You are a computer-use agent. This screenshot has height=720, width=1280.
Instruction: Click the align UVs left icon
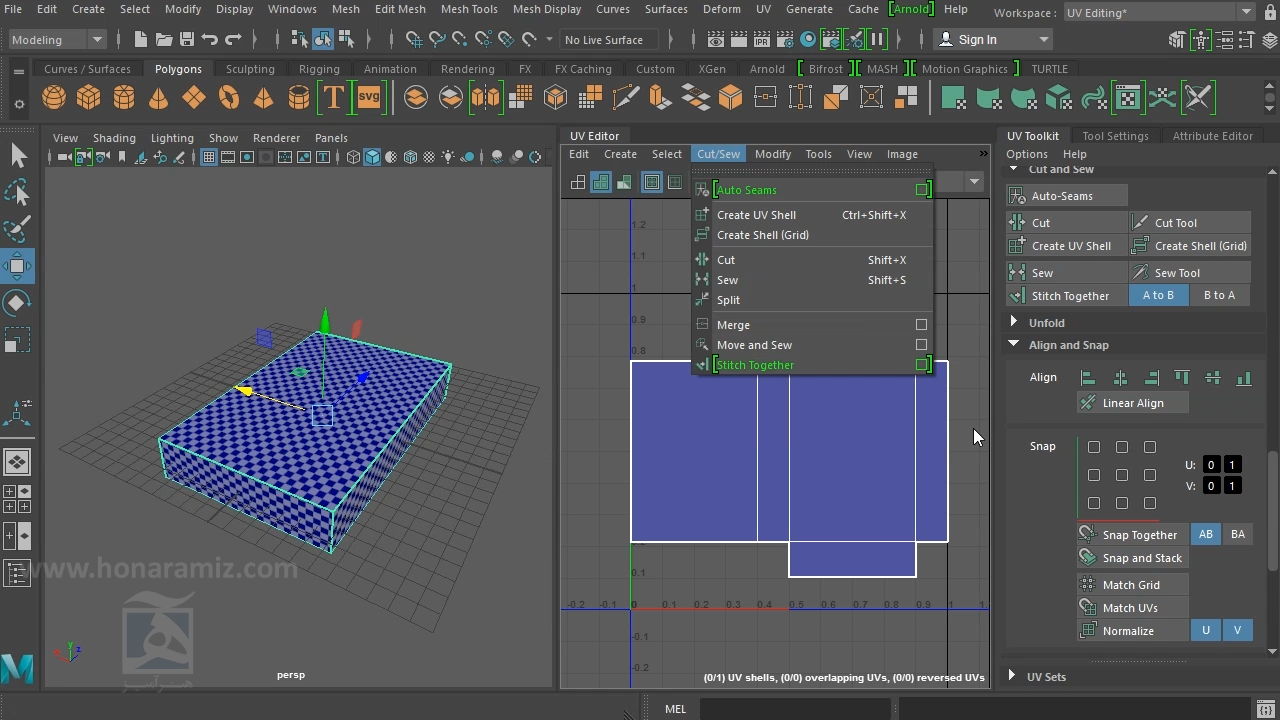click(1088, 378)
